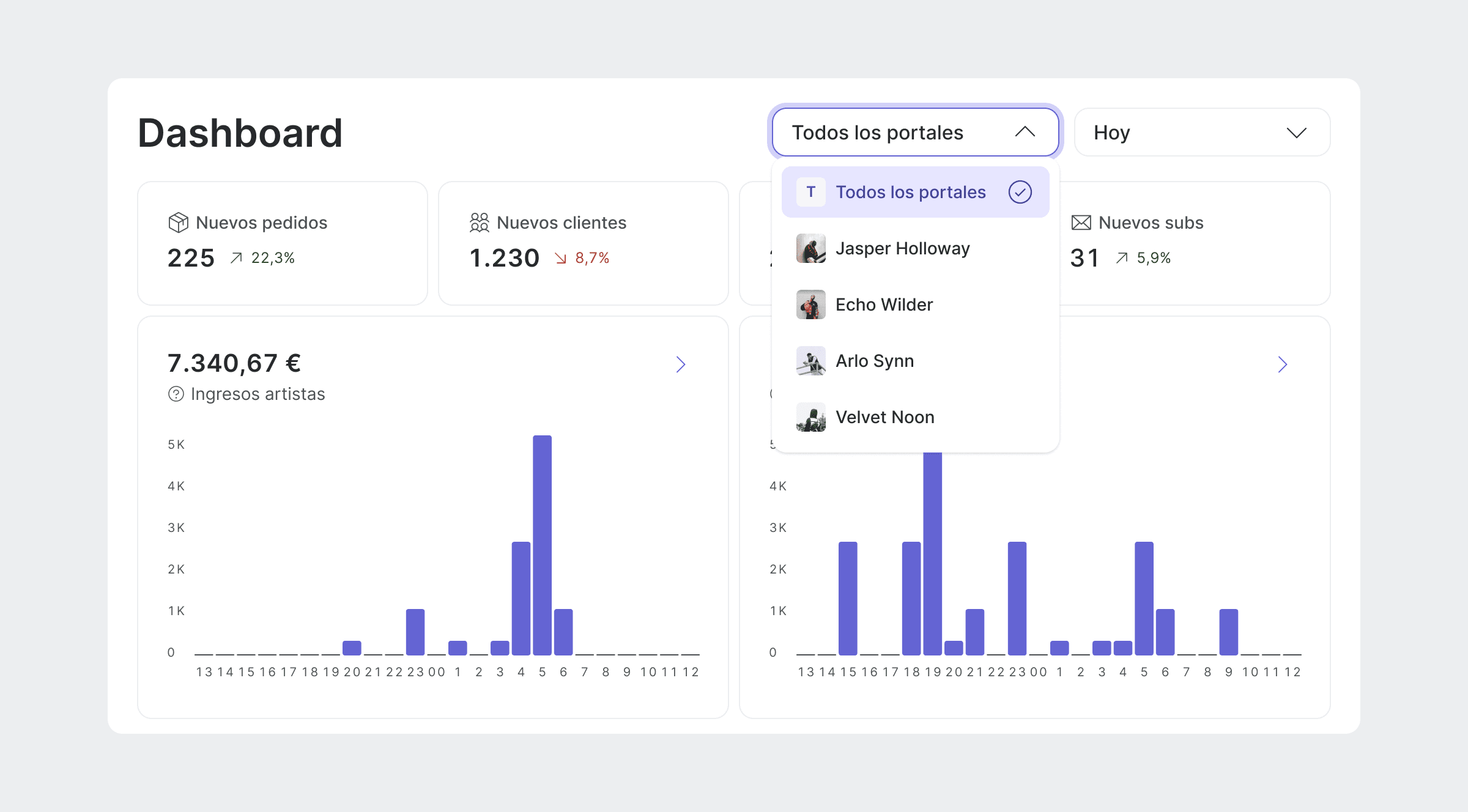Choose Echo Wilder in the portal menu
Viewport: 1468px width, 812px height.
pos(884,304)
